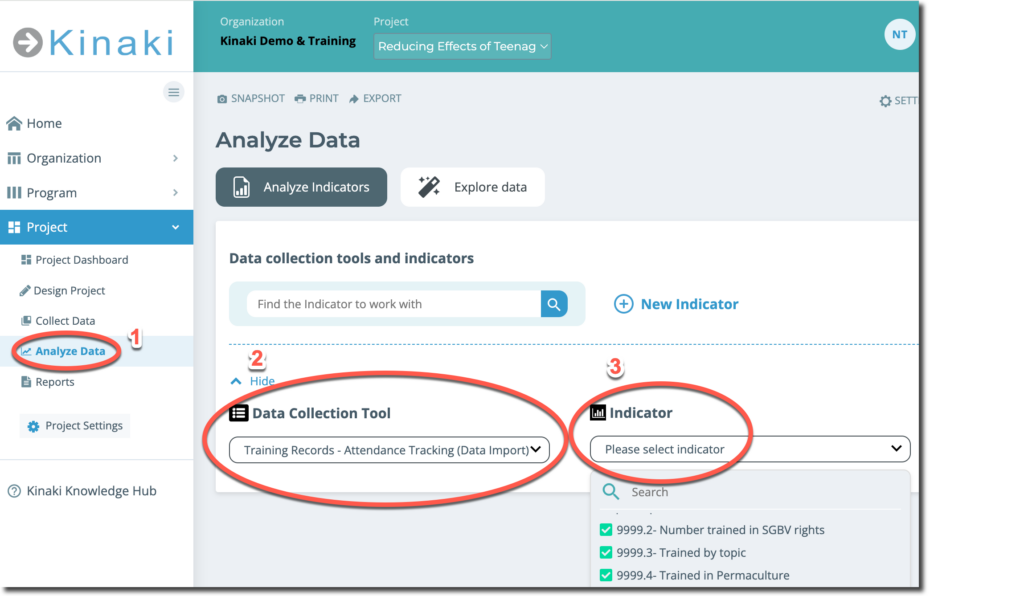Click the Program label in sidebar
1024x596 pixels.
click(52, 193)
